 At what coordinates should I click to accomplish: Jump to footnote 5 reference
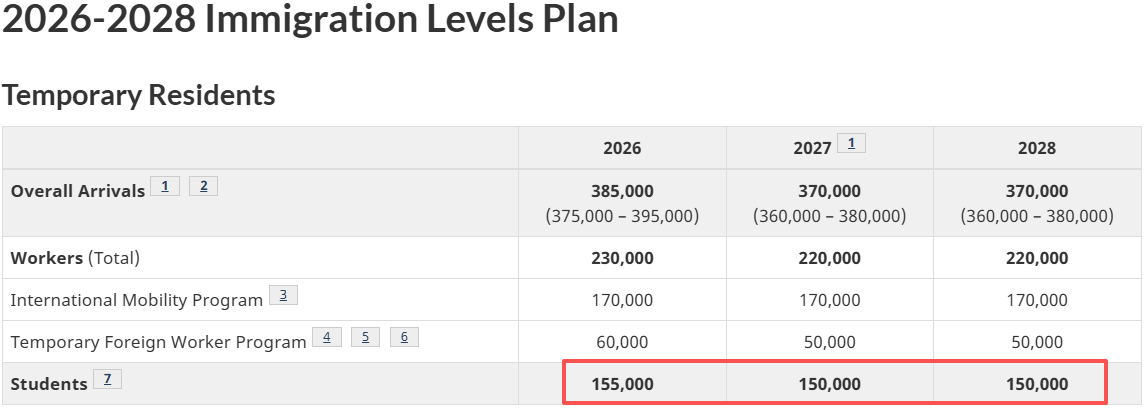click(365, 337)
